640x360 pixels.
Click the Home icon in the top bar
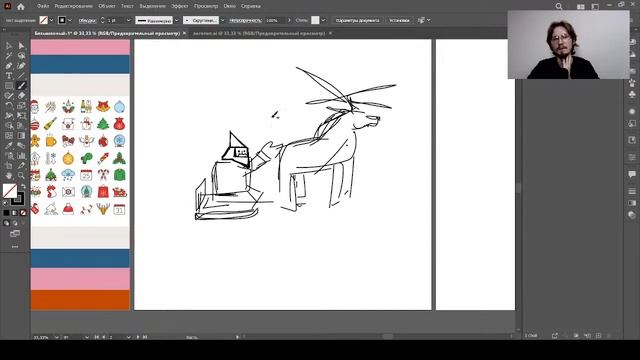click(x=21, y=7)
